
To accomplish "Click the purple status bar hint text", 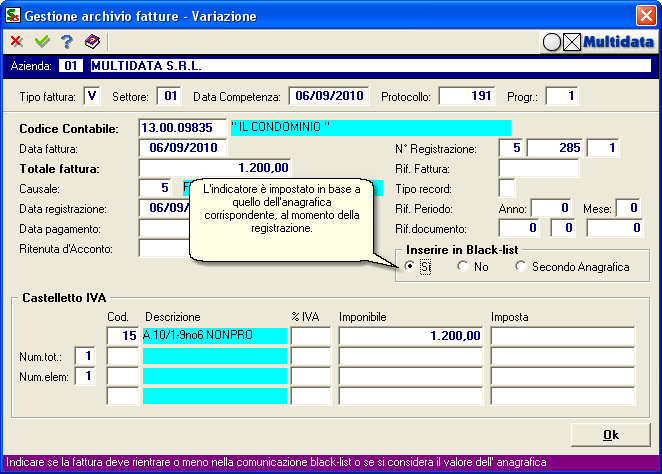I will pyautogui.click(x=276, y=462).
